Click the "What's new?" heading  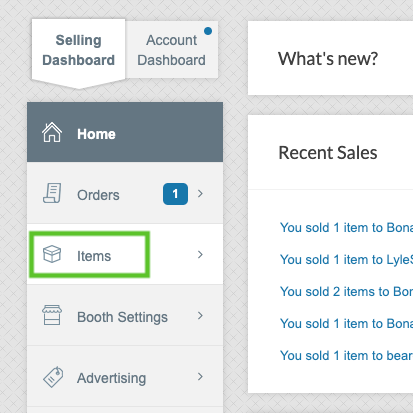coord(328,59)
